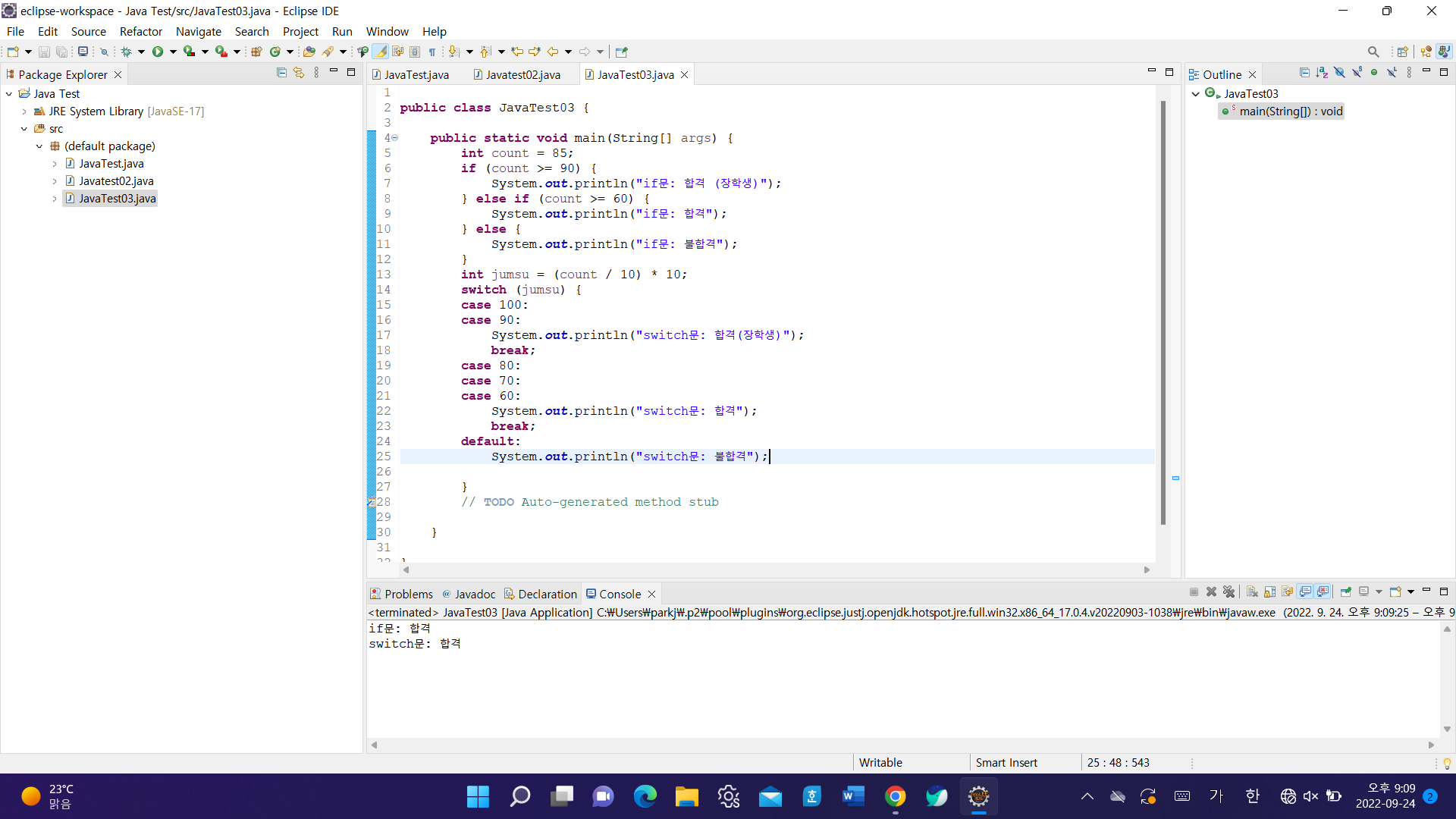Select JavaTest.java in Package Explorer
This screenshot has width=1456, height=819.
click(111, 164)
